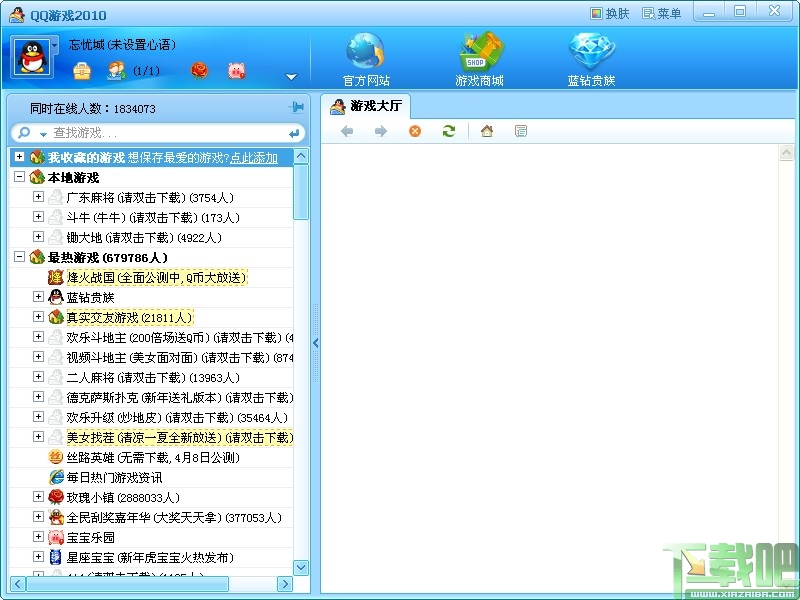
Task: Submit the game search with the enter arrow
Action: [294, 134]
